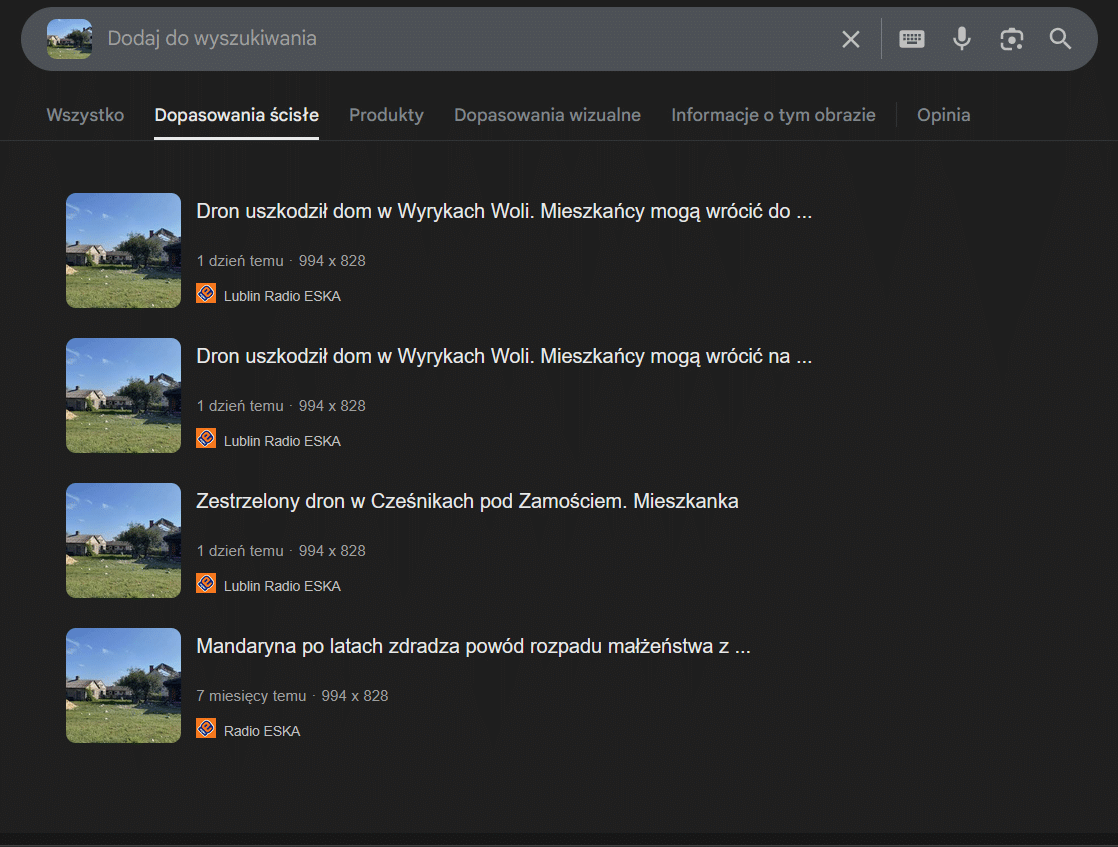Image resolution: width=1118 pixels, height=847 pixels.
Task: Open result ending with 'mogą wrócić na ...'
Action: (503, 357)
